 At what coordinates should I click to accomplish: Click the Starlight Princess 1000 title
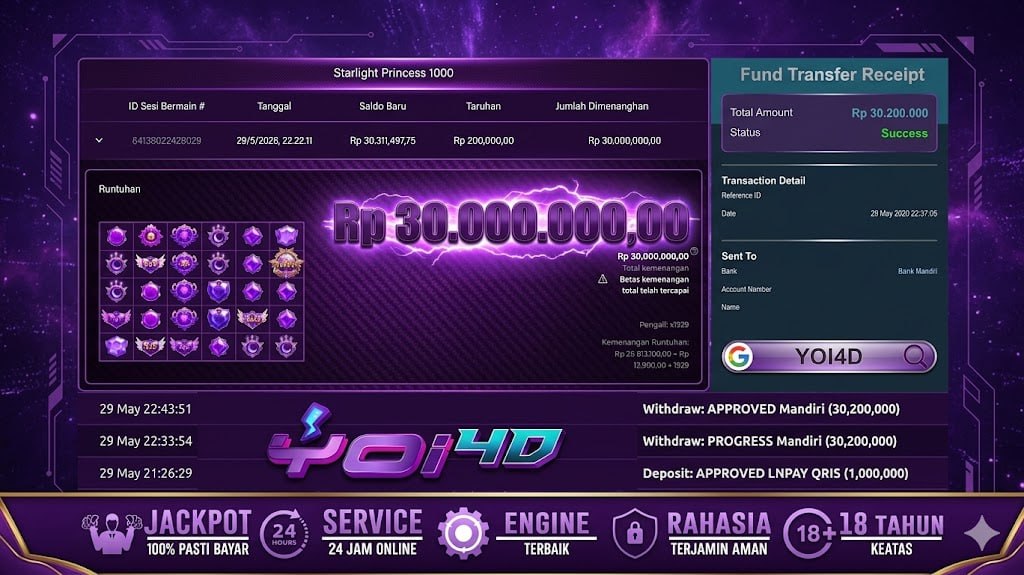tap(393, 73)
